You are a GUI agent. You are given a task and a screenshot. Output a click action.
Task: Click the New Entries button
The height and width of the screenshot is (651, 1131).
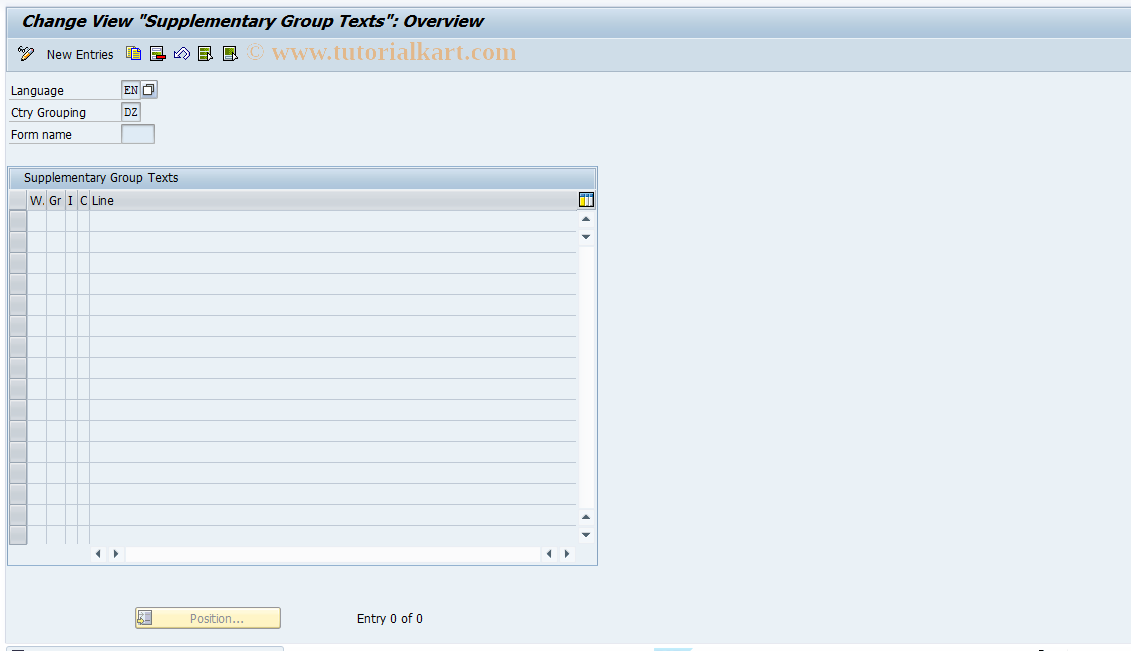(80, 55)
